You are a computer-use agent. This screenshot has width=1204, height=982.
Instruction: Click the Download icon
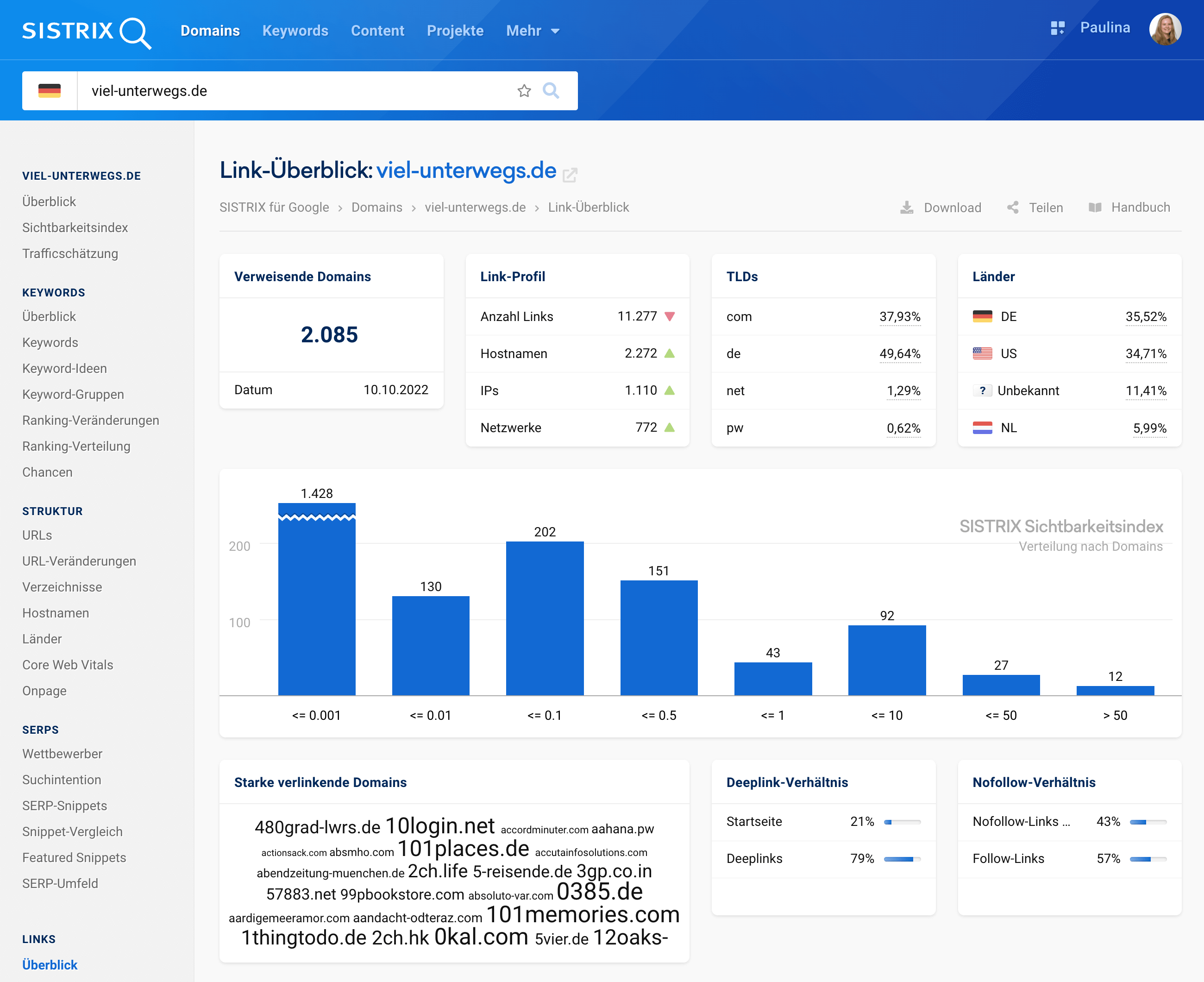907,208
